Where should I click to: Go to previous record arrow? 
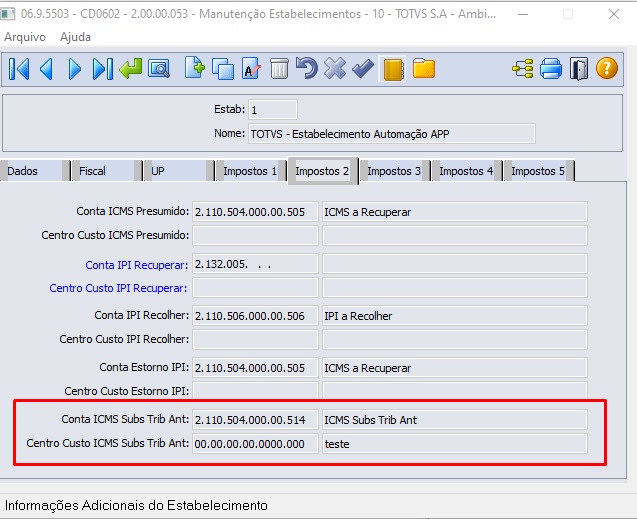pos(46,69)
